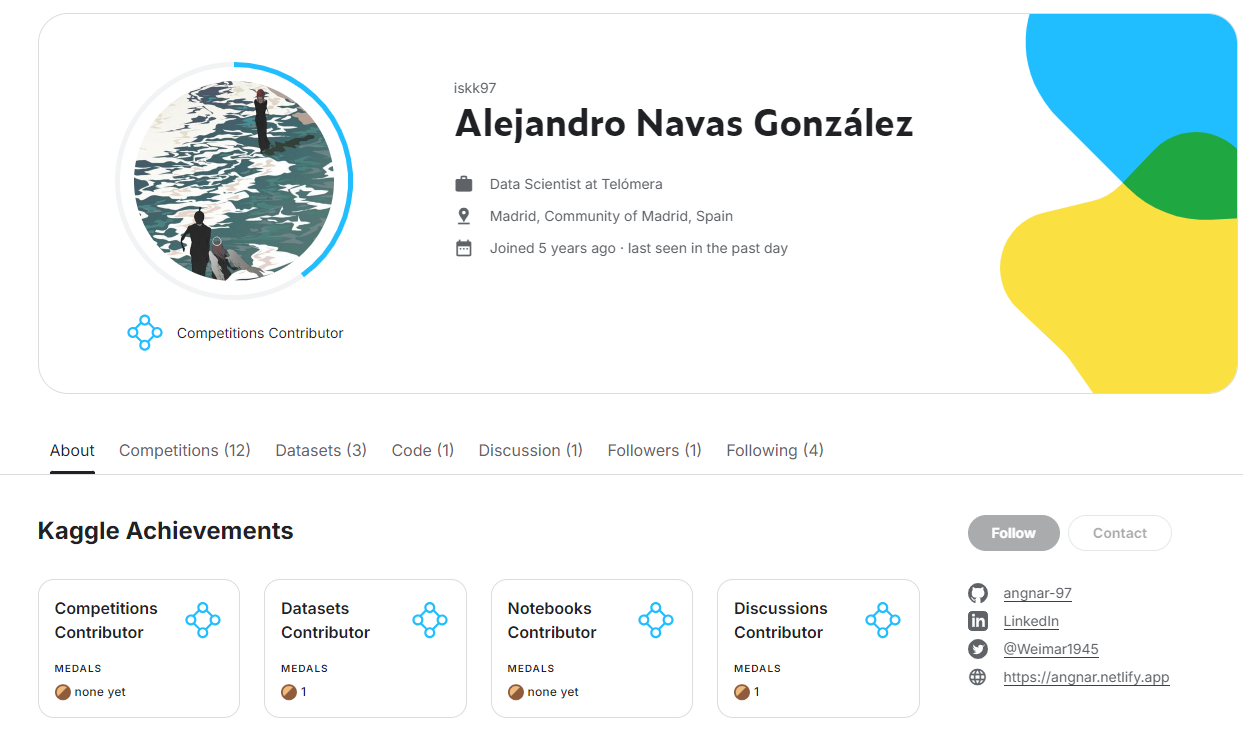Click the Twitter bird icon
The image size is (1243, 732).
(x=978, y=649)
